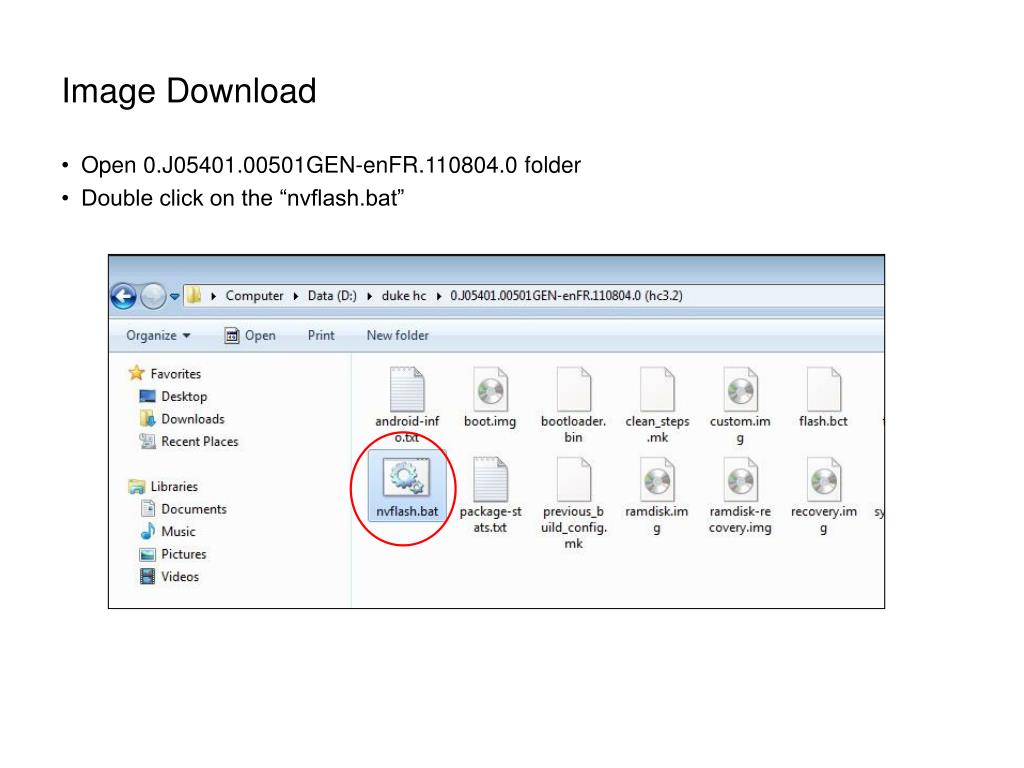Expand the arrow after Data (D:) breadcrumb
The image size is (1024, 768).
(x=370, y=296)
